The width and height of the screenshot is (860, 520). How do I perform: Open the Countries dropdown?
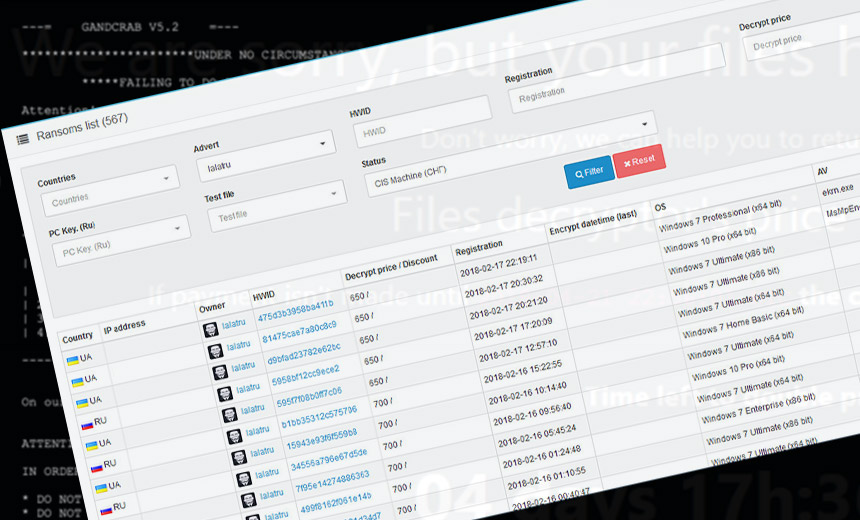tap(110, 190)
